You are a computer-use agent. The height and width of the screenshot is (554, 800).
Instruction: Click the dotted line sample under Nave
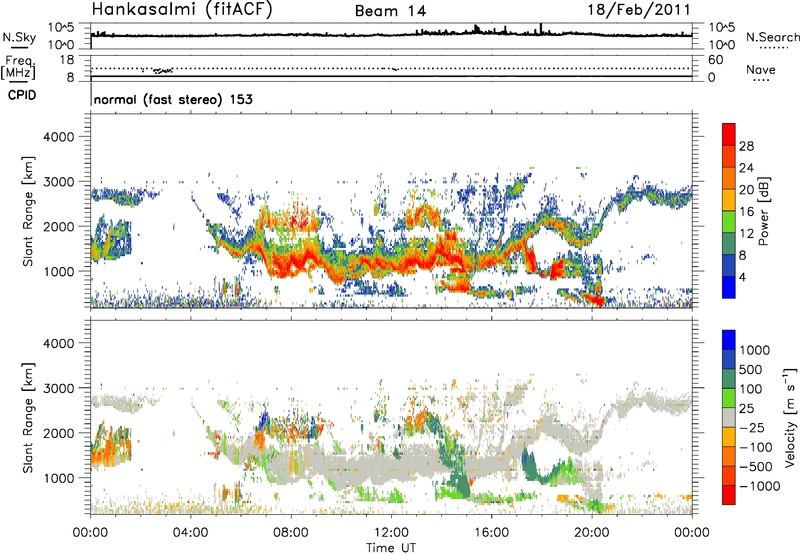coord(761,81)
